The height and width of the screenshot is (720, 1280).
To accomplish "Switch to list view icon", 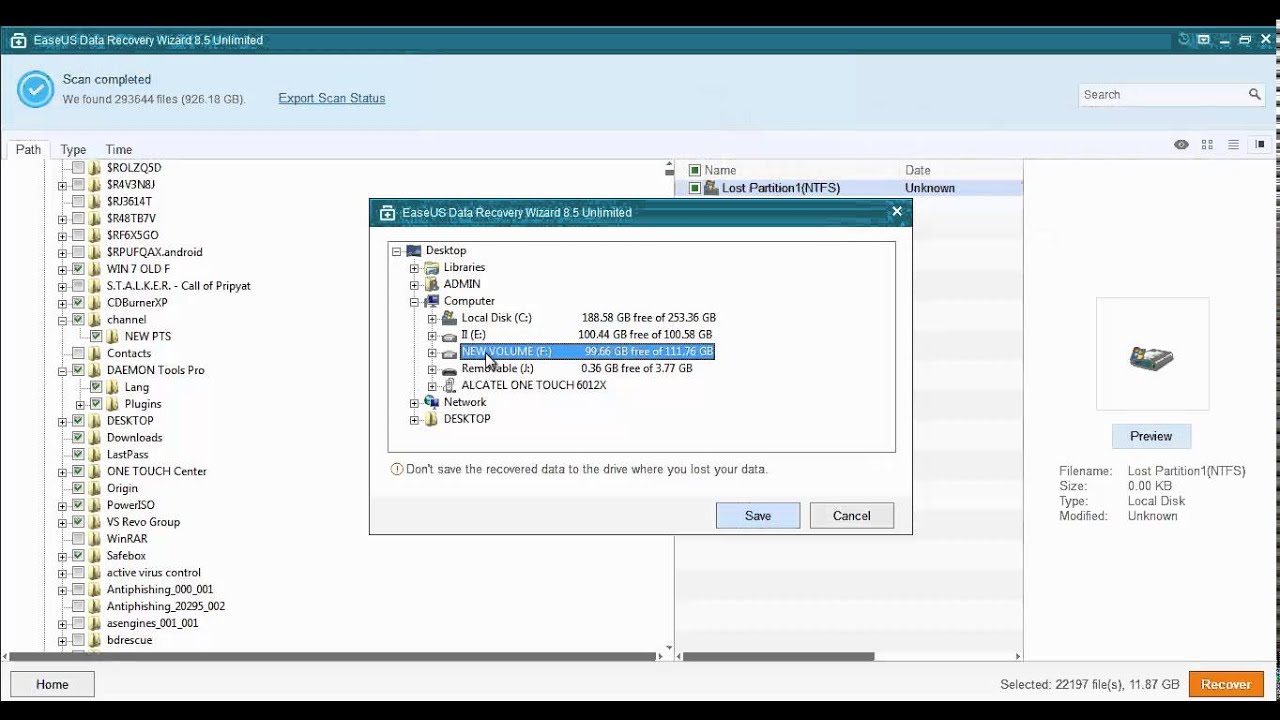I will 1233,145.
